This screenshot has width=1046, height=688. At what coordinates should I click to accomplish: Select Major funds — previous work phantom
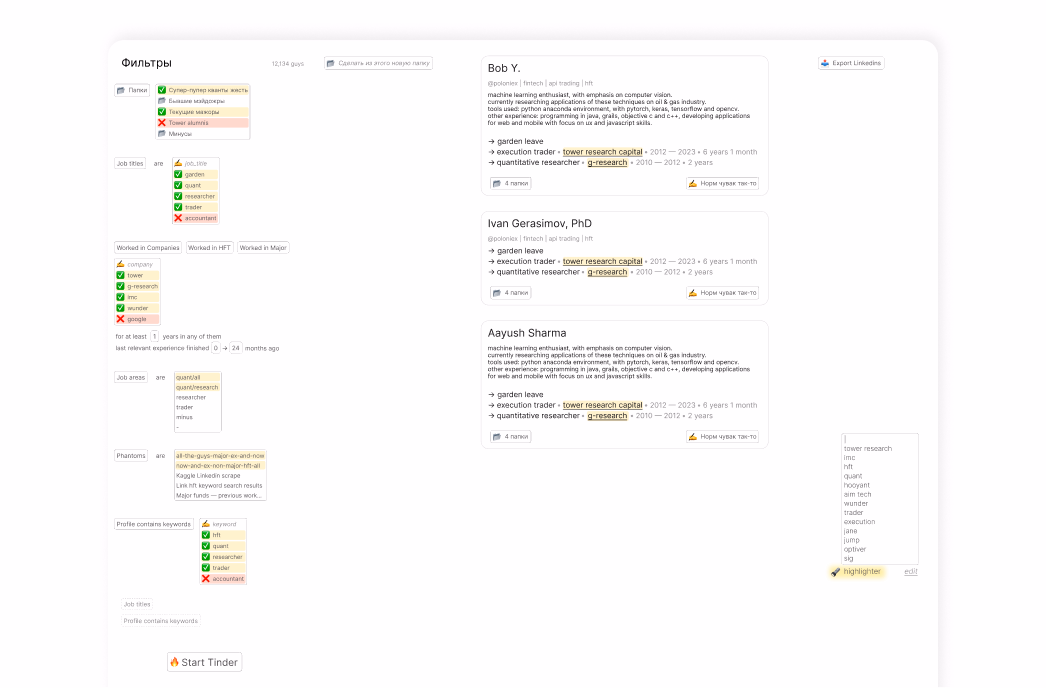pos(220,496)
